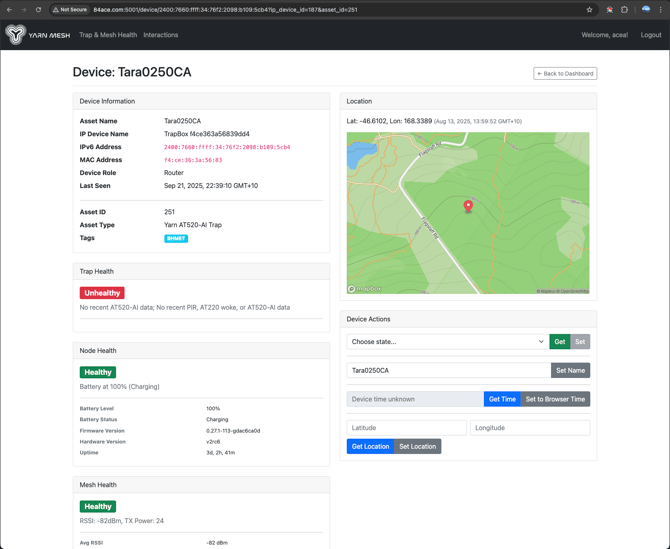Open the Interactions nav item
The image size is (670, 549).
click(161, 35)
